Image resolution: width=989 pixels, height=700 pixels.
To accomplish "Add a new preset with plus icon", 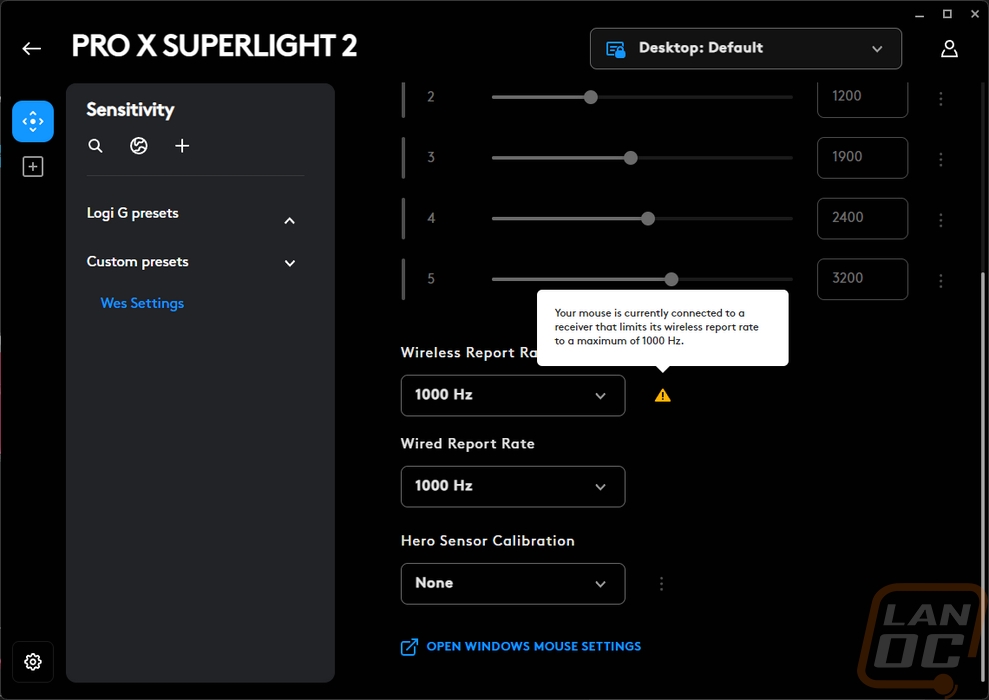I will tap(182, 146).
